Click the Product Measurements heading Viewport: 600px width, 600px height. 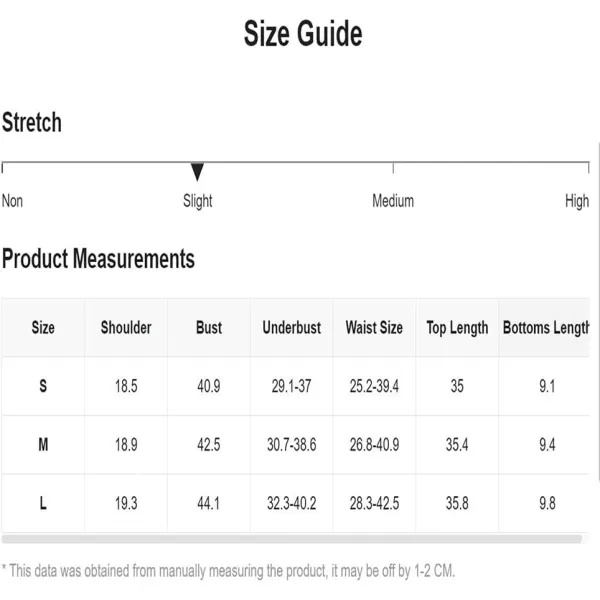pos(98,259)
